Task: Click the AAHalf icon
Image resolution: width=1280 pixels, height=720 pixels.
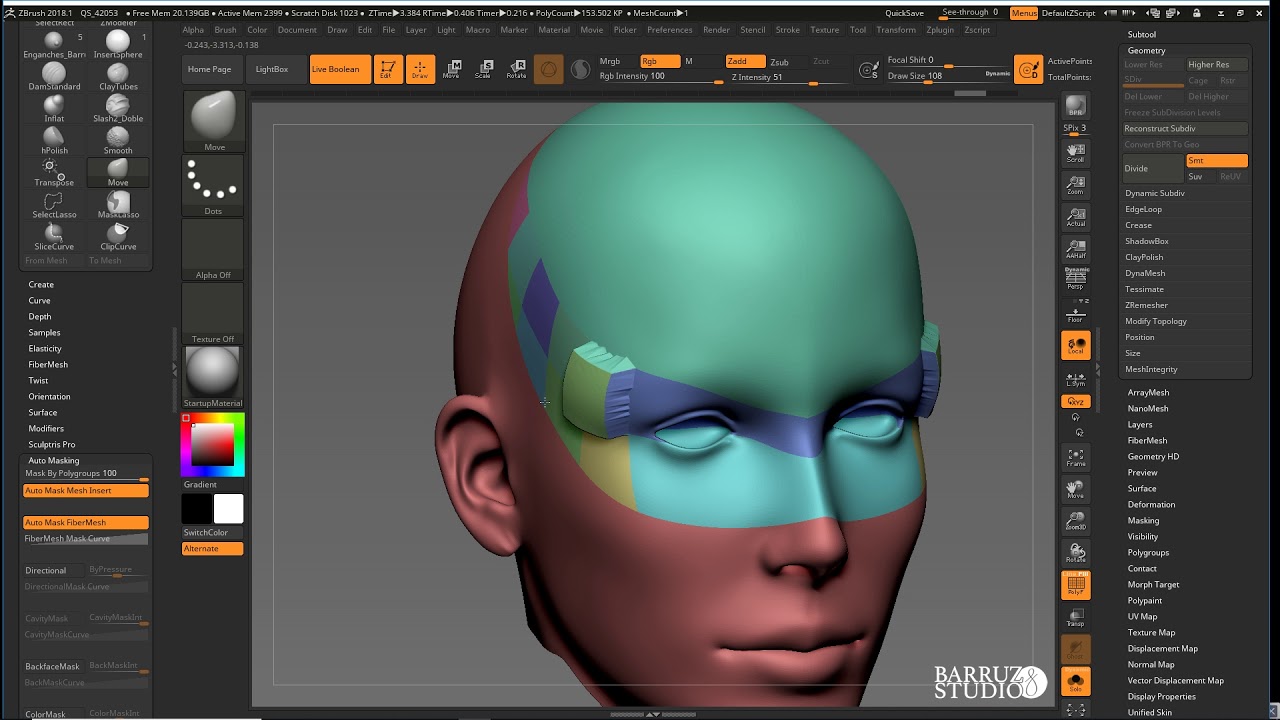Action: 1075,249
